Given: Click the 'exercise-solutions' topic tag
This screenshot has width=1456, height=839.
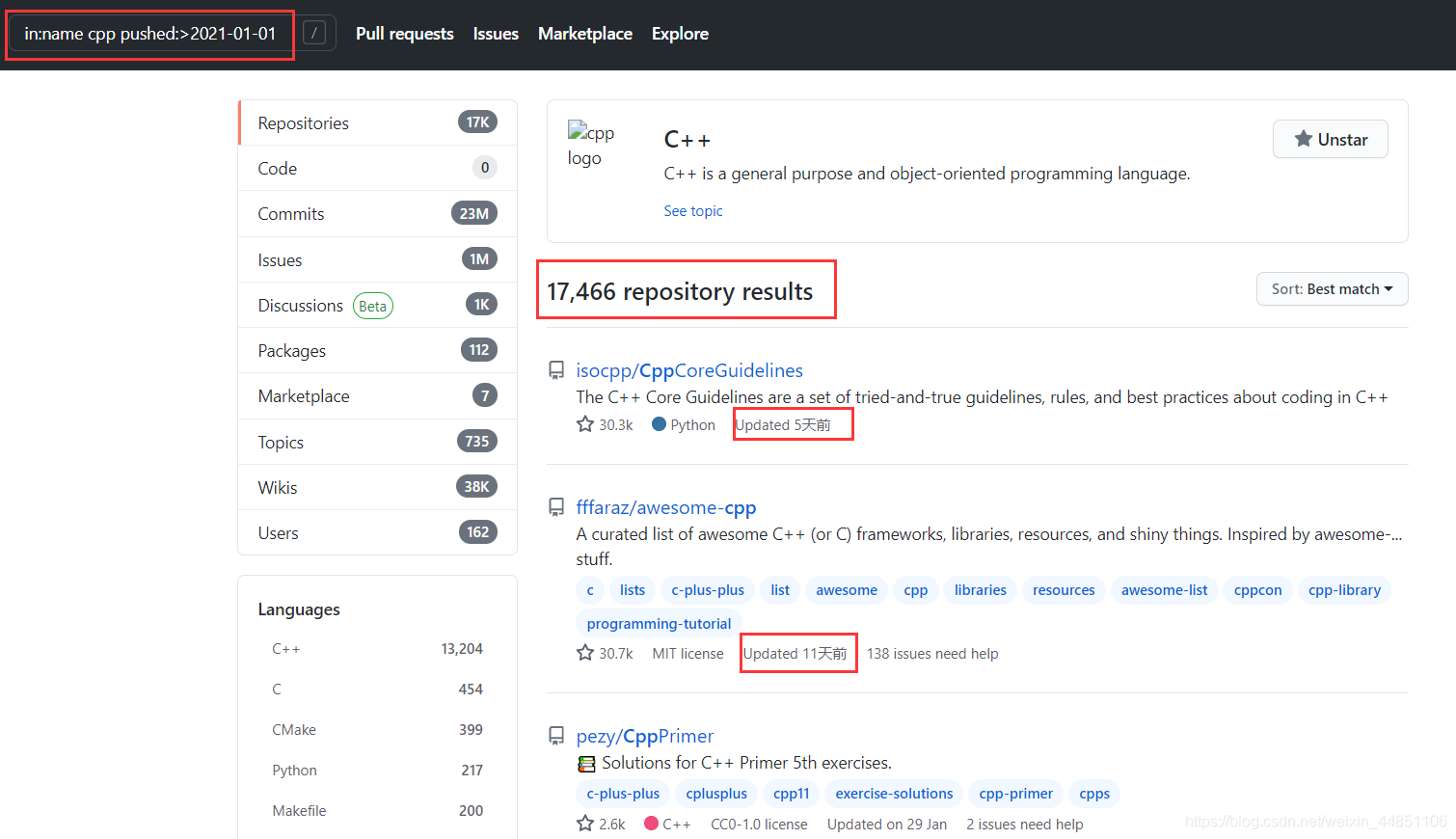Looking at the screenshot, I should 894,794.
